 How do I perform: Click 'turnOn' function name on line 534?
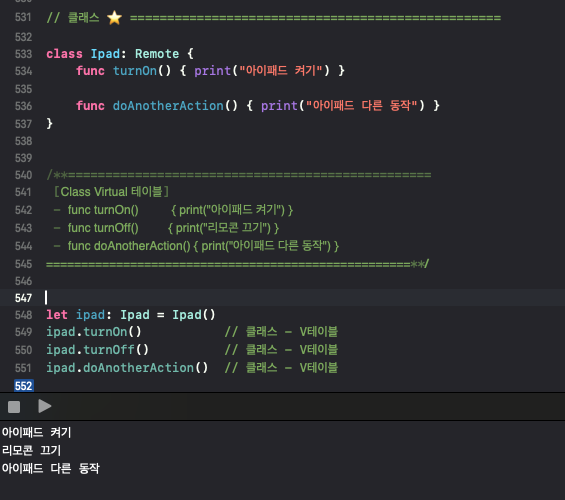click(135, 71)
